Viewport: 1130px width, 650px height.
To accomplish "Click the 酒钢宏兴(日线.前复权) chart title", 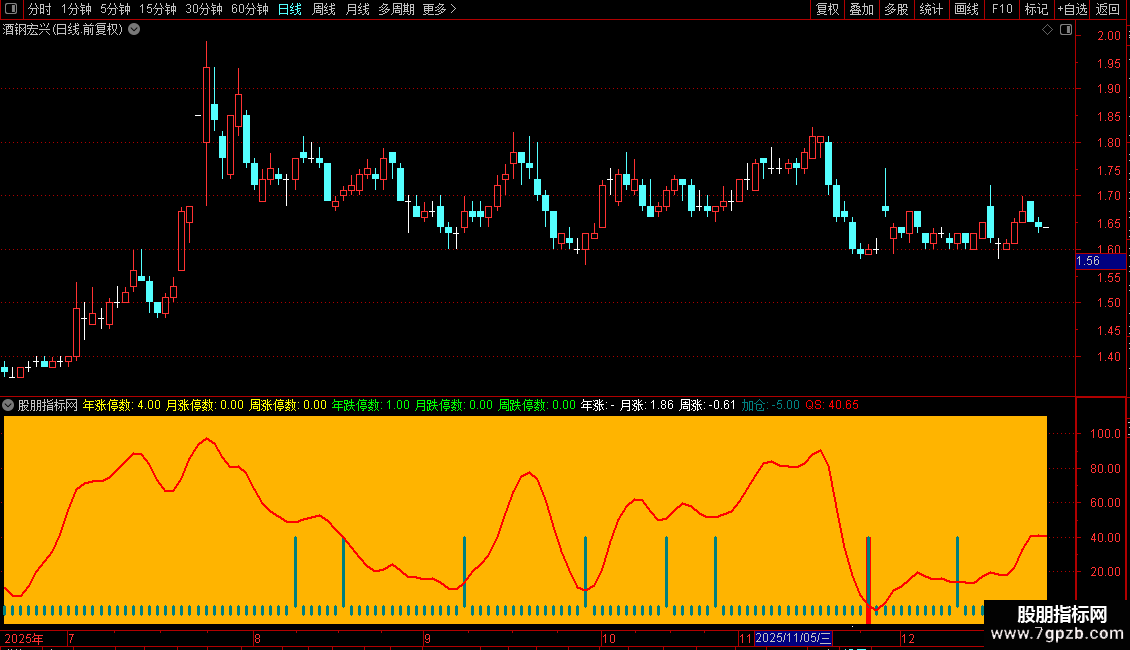I will (63, 30).
